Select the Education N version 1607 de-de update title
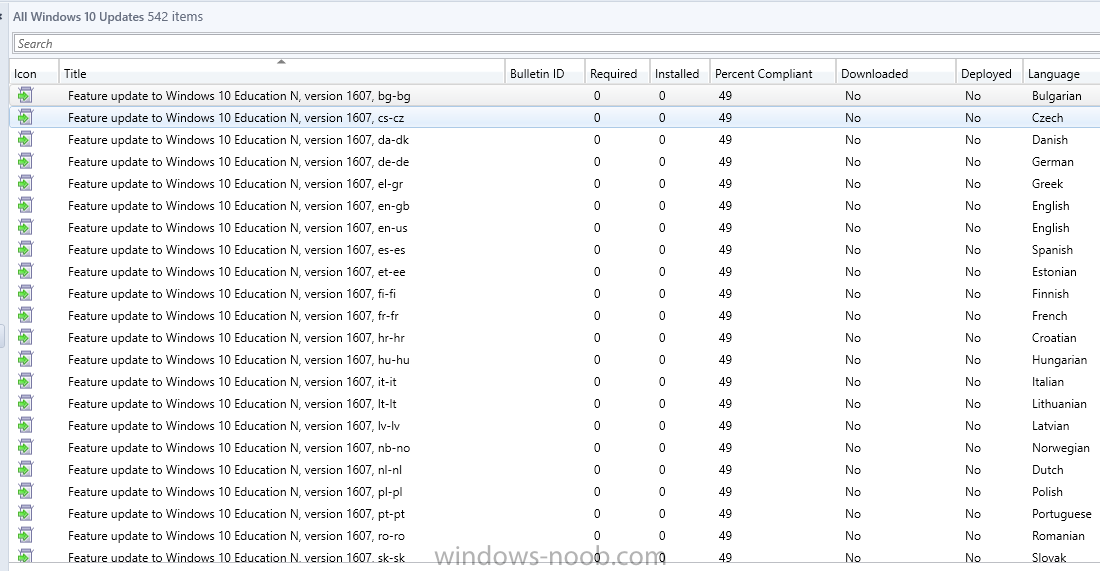The width and height of the screenshot is (1100, 571). tap(239, 161)
